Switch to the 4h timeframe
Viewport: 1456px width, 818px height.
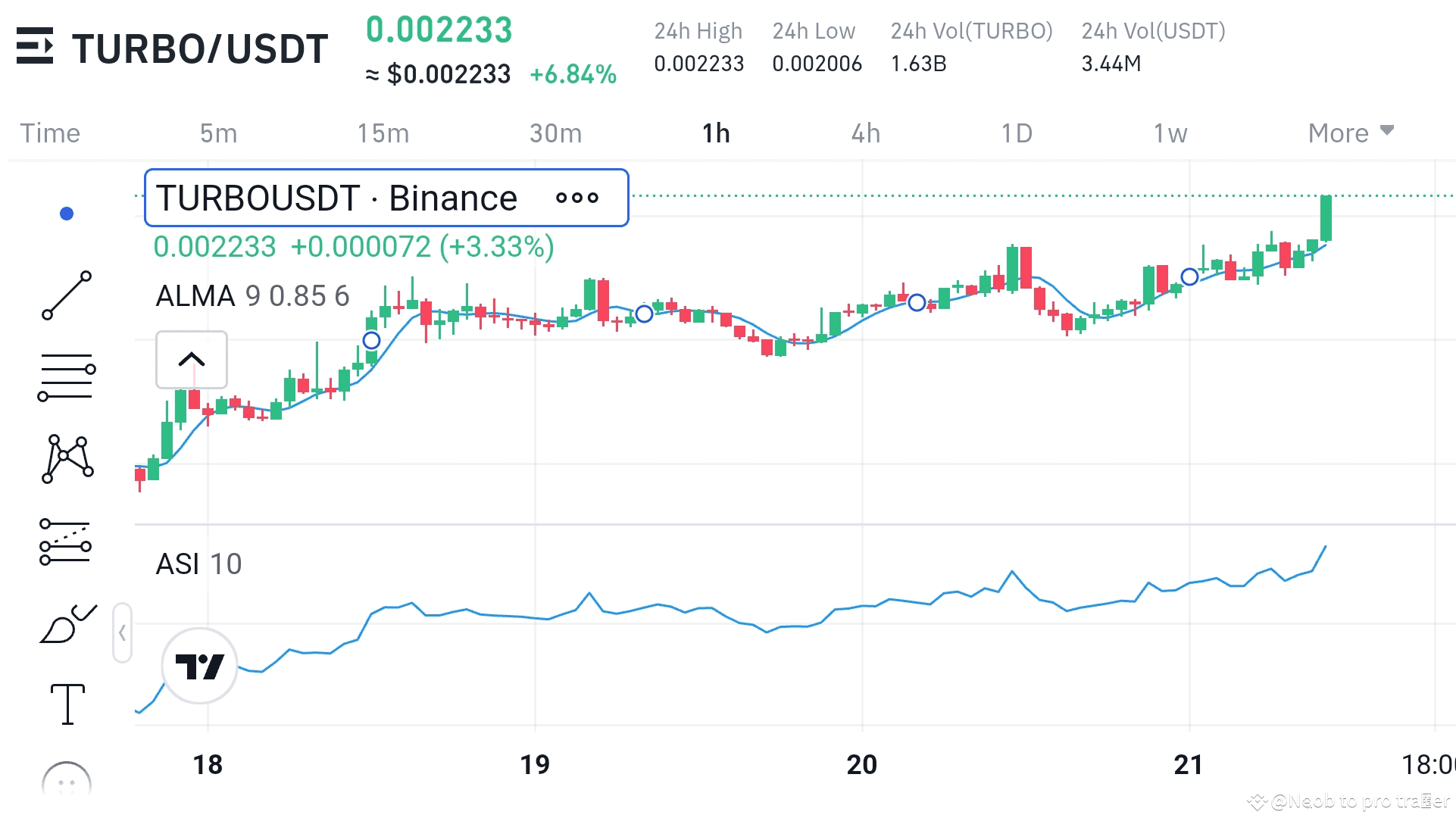(865, 133)
